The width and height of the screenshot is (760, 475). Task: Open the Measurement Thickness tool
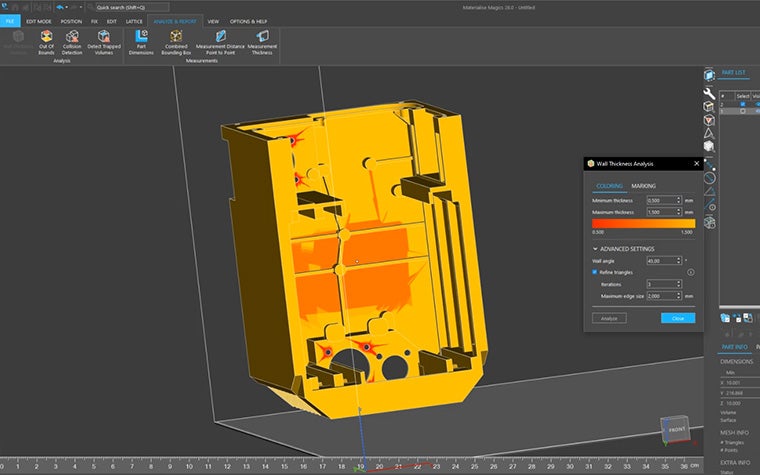[x=262, y=38]
